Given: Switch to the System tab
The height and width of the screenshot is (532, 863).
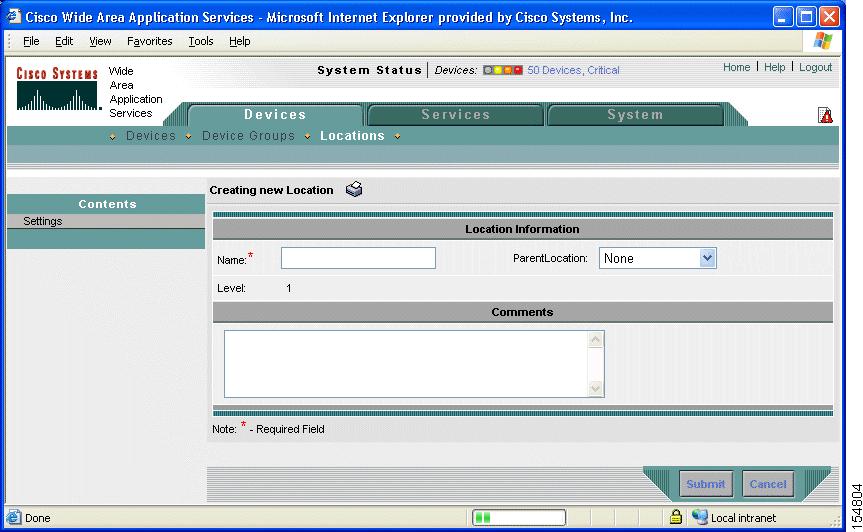Looking at the screenshot, I should click(635, 114).
